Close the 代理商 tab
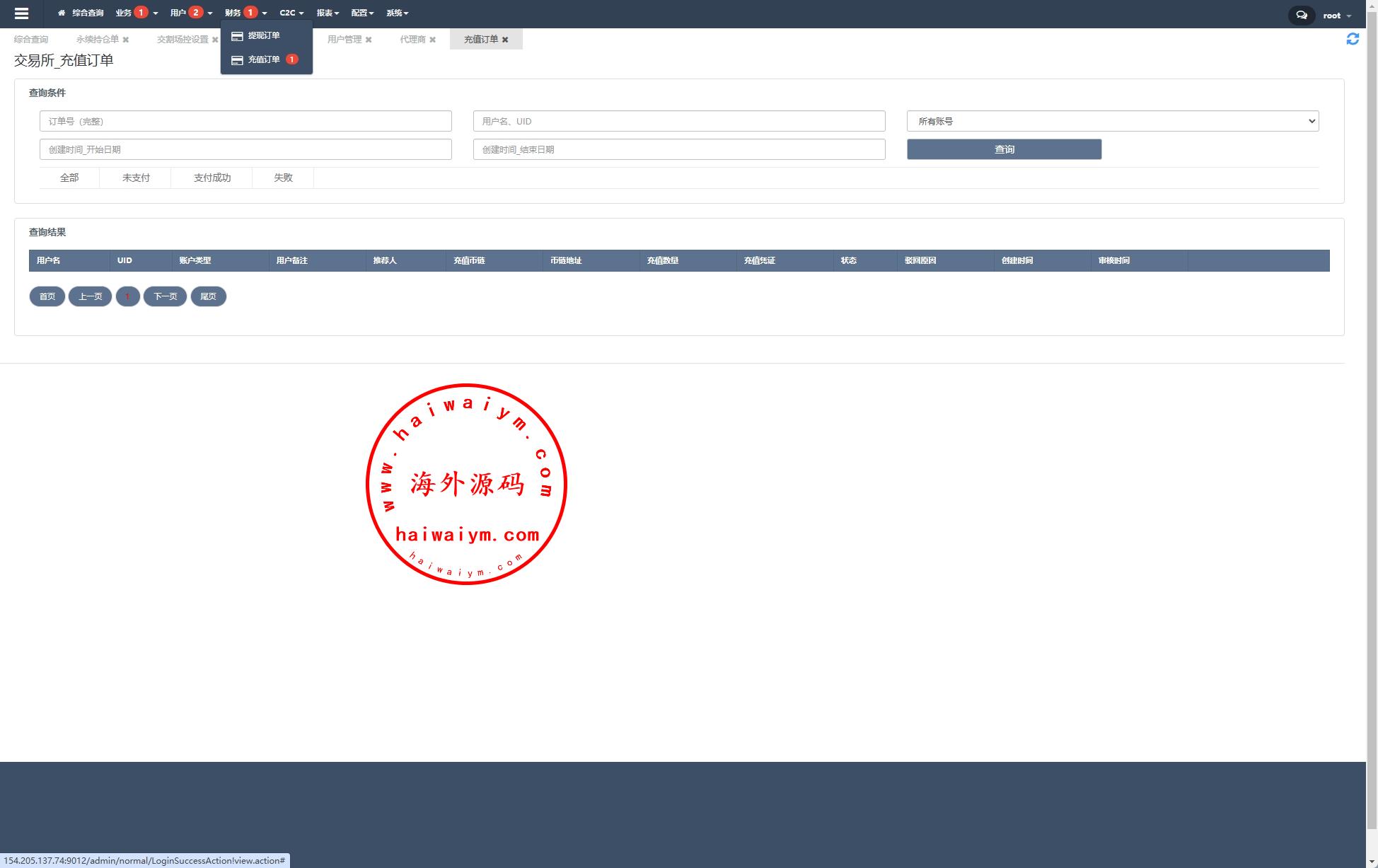Screen dimensions: 1378x868 pos(432,40)
